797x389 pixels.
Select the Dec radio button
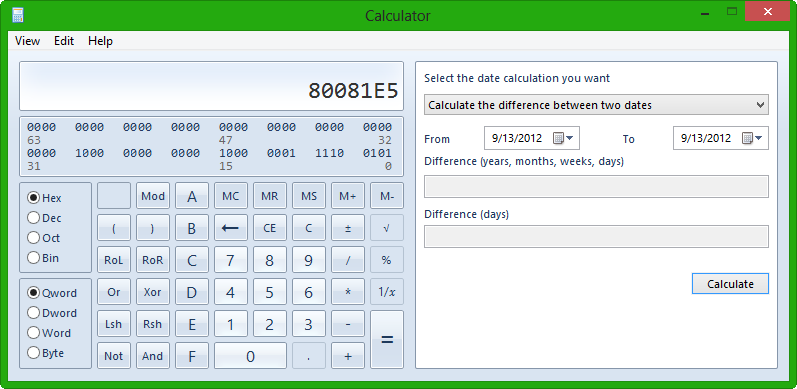pyautogui.click(x=34, y=218)
